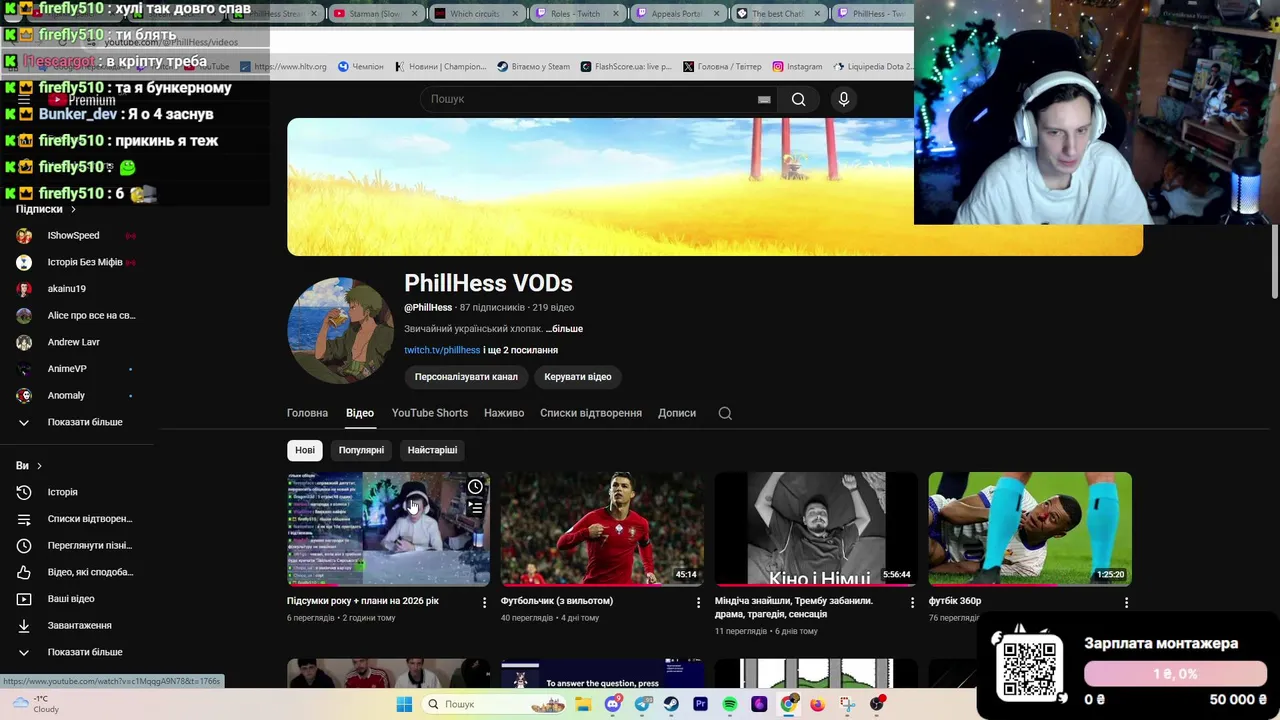Viewport: 1280px width, 720px height.
Task: Activate voice search microphone icon
Action: [844, 99]
